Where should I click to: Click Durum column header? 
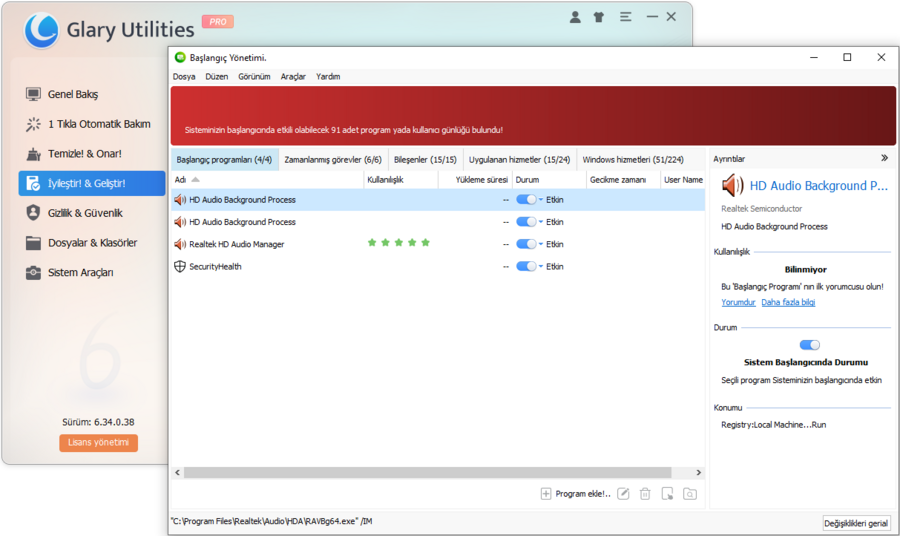[549, 180]
